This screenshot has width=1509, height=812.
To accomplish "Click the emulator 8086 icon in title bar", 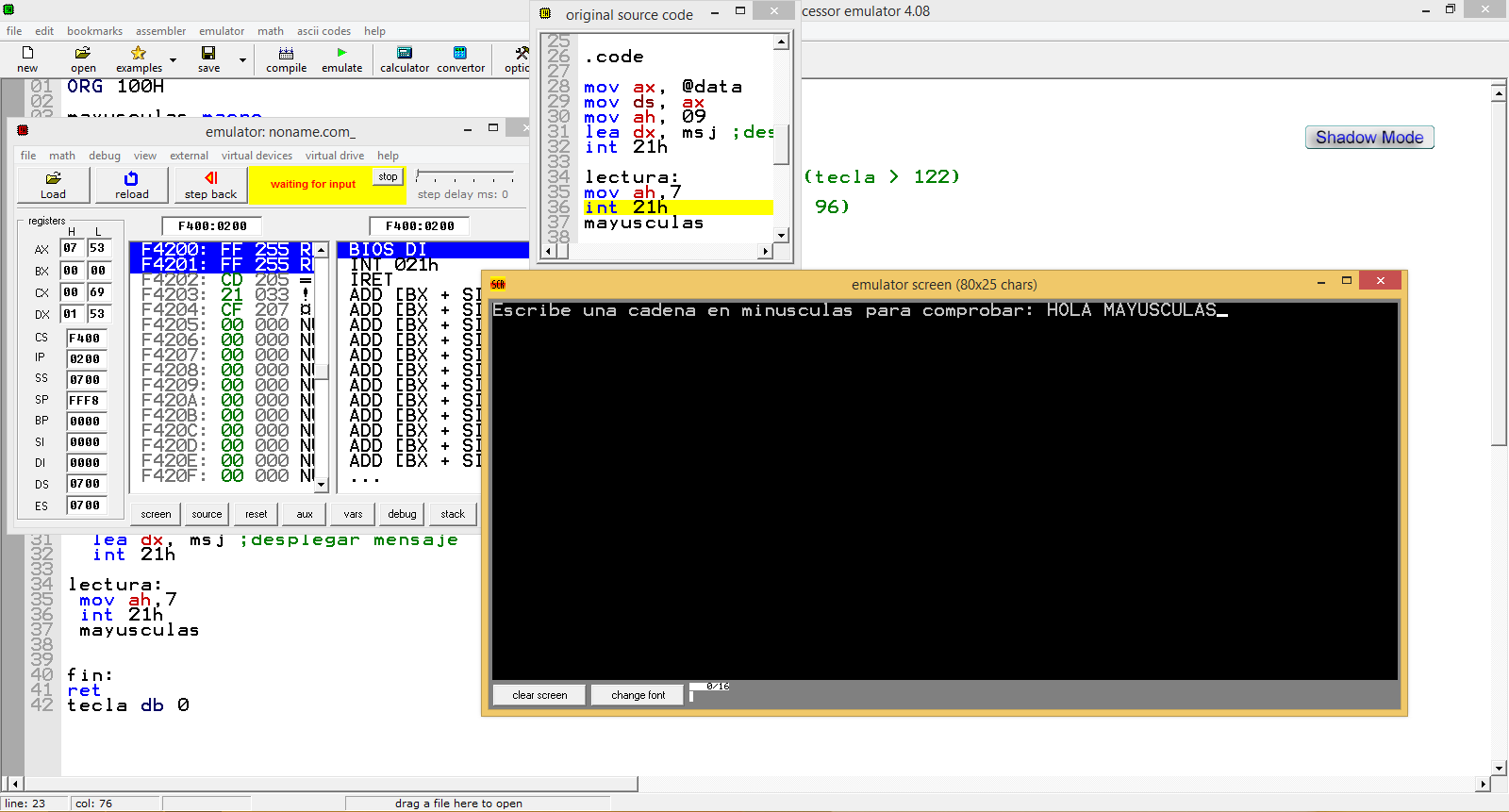I will tap(23, 130).
